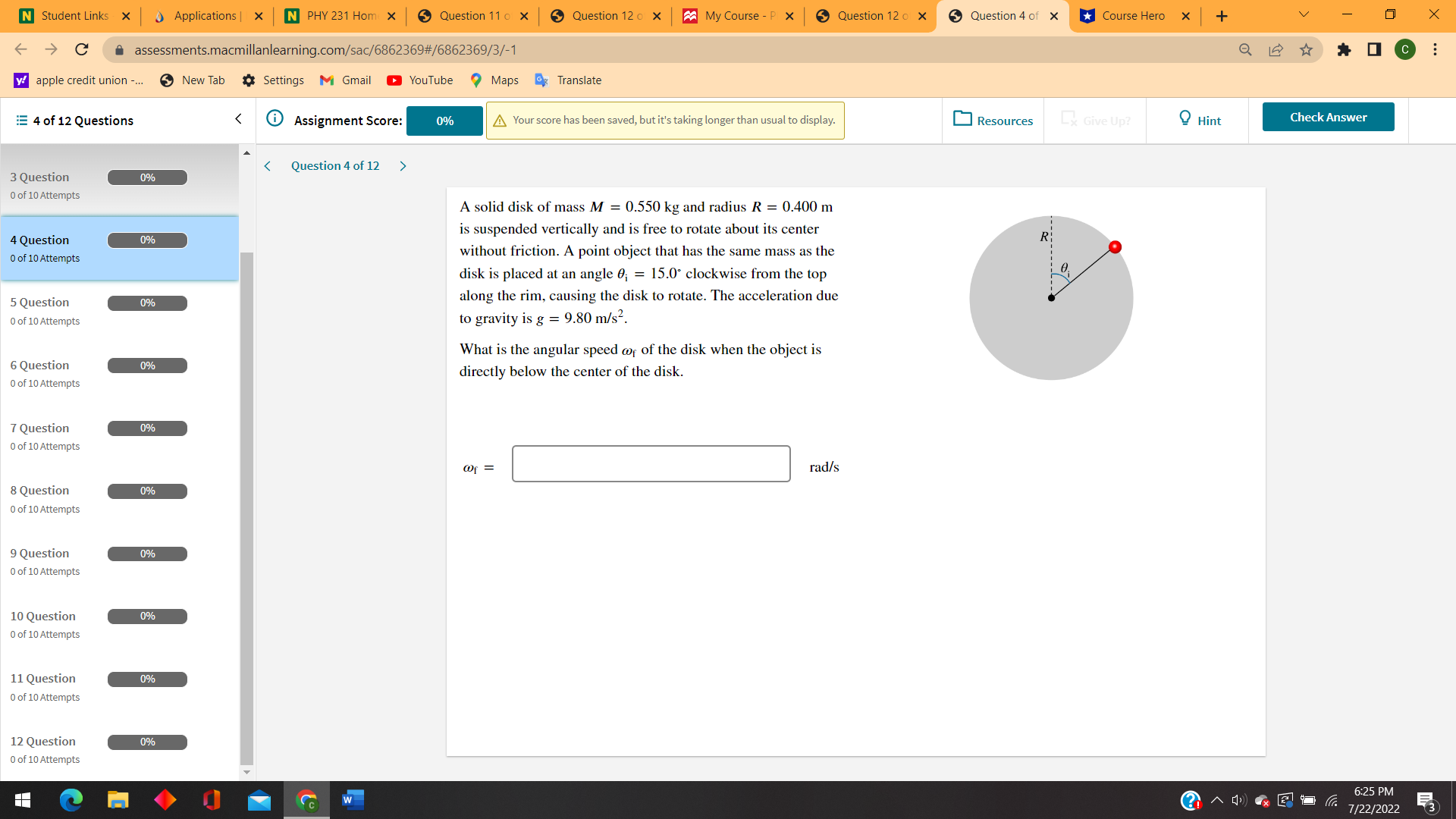Select 5 Question in sidebar

39,303
